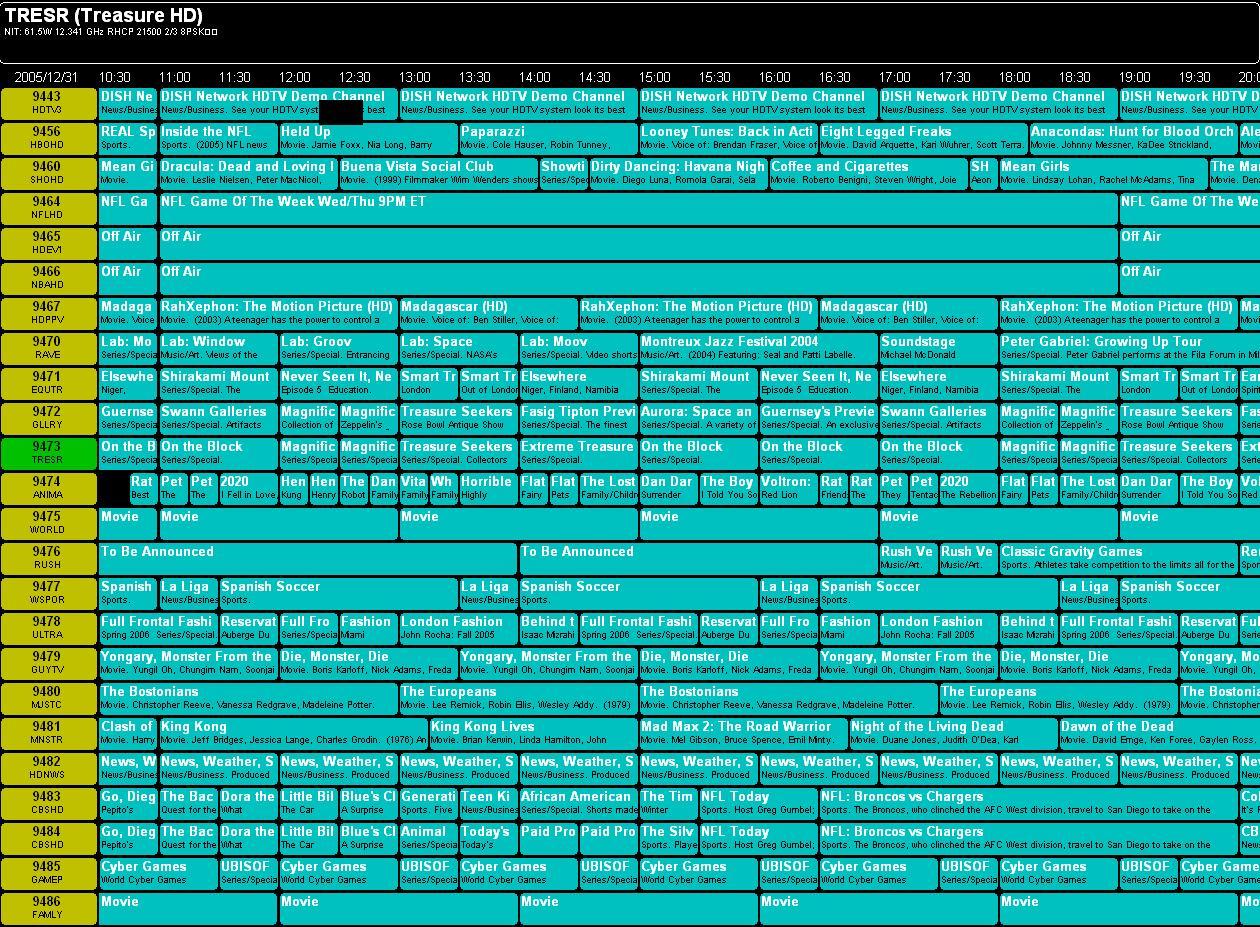This screenshot has height=927, width=1260.
Task: Open Peter Gabriel: Growing Up Tour
Action: coord(1129,348)
